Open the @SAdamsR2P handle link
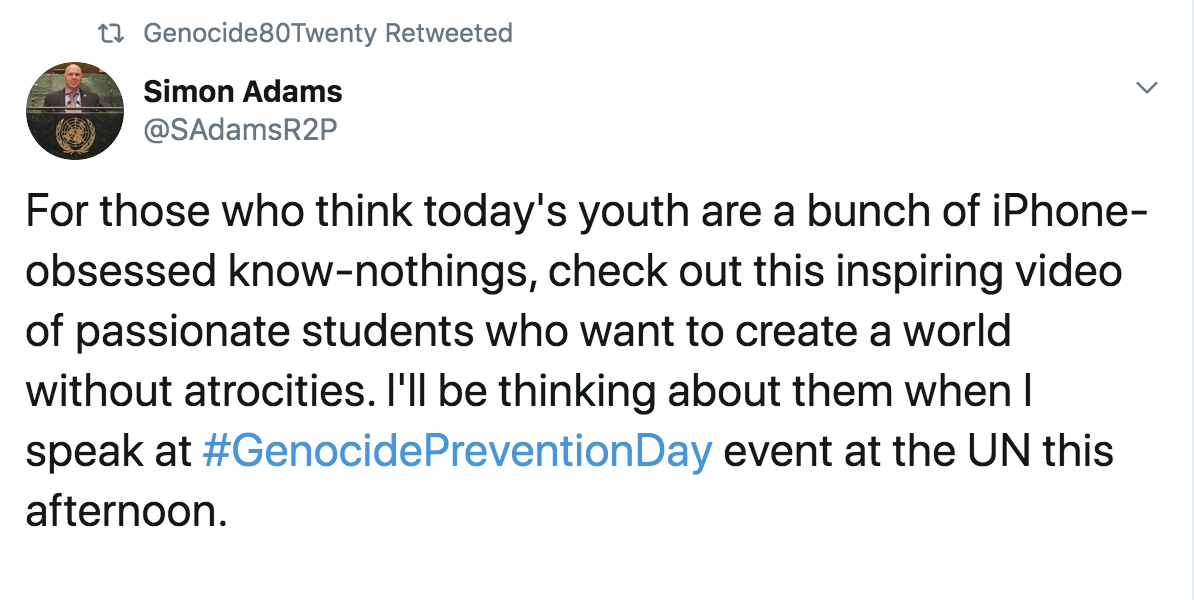This screenshot has width=1194, height=600. (240, 129)
